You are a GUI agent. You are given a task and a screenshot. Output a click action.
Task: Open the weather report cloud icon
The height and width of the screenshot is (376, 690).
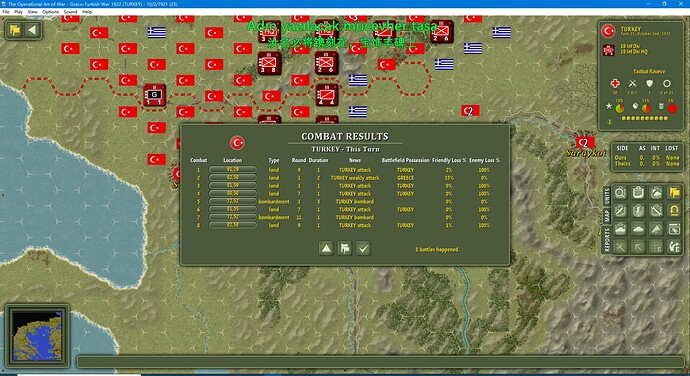pos(656,193)
